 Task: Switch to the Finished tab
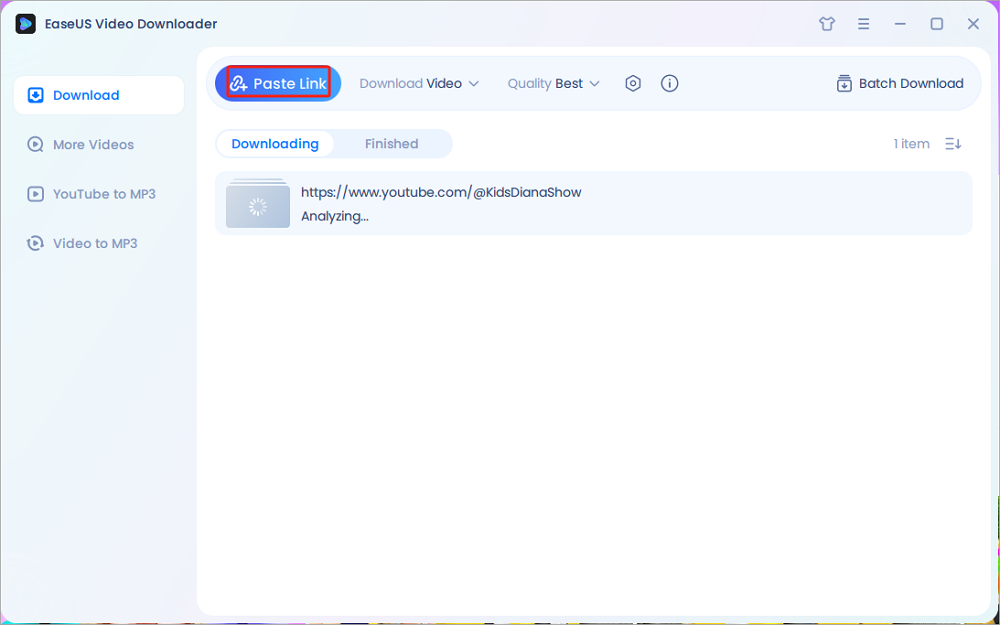coord(392,144)
